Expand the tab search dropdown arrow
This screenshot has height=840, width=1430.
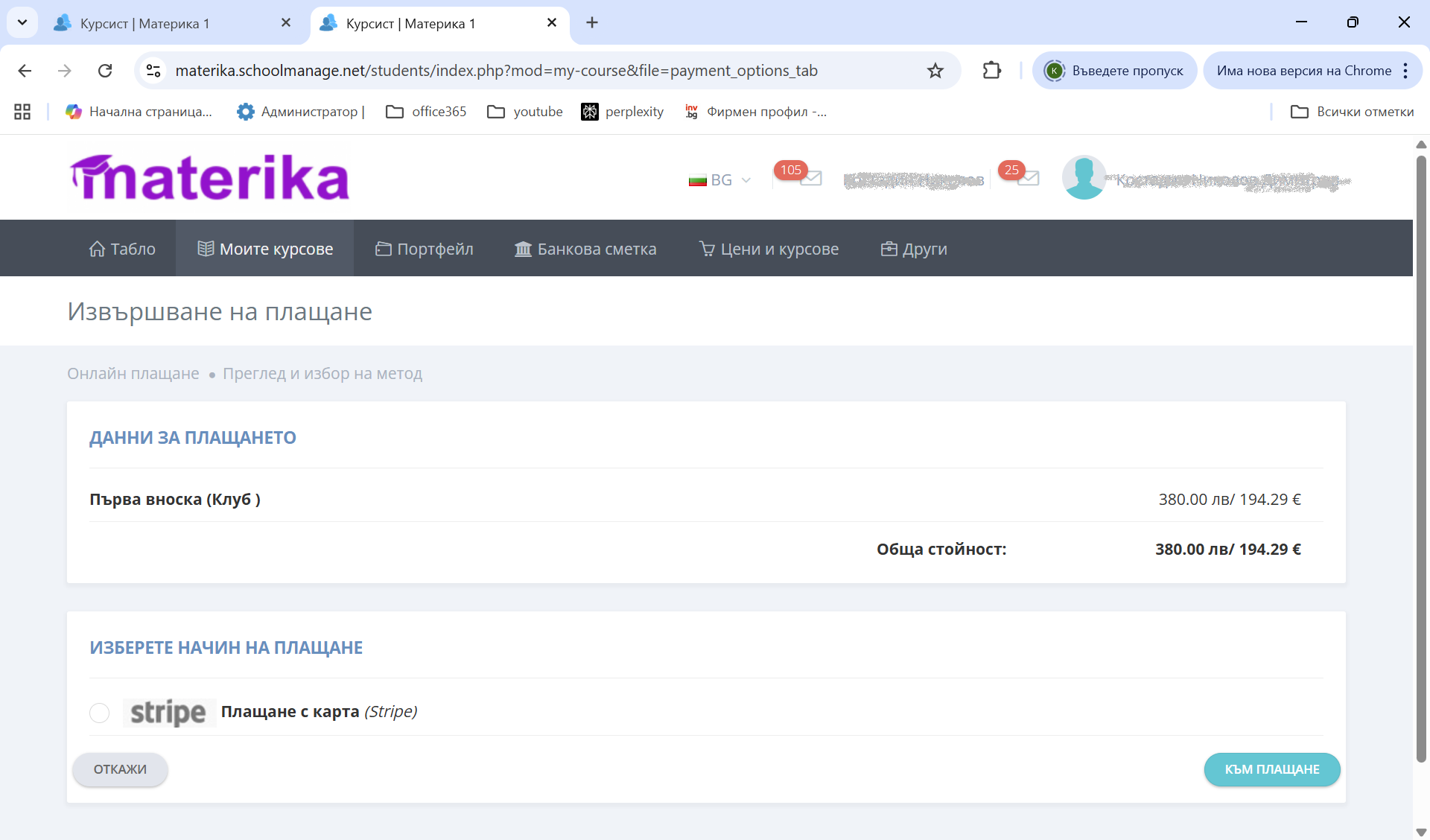coord(22,22)
